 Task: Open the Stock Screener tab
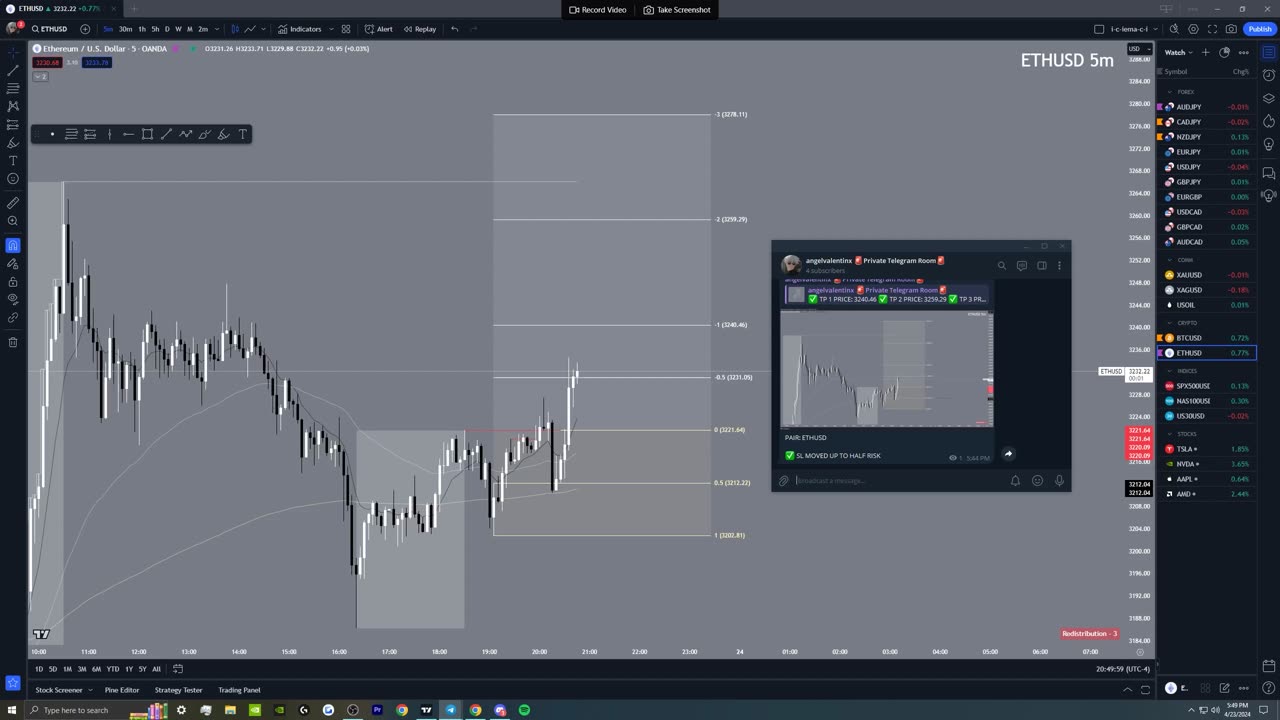coord(59,690)
